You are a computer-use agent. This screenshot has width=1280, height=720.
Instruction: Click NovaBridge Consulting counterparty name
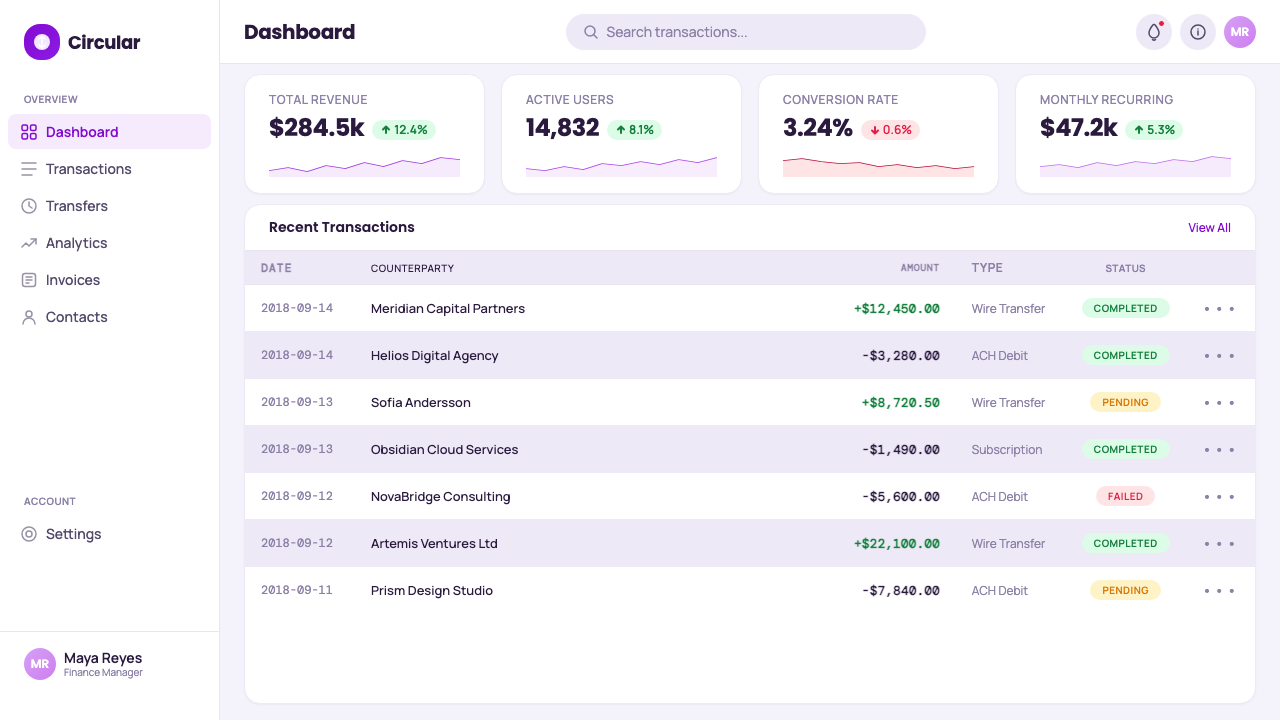[441, 497]
